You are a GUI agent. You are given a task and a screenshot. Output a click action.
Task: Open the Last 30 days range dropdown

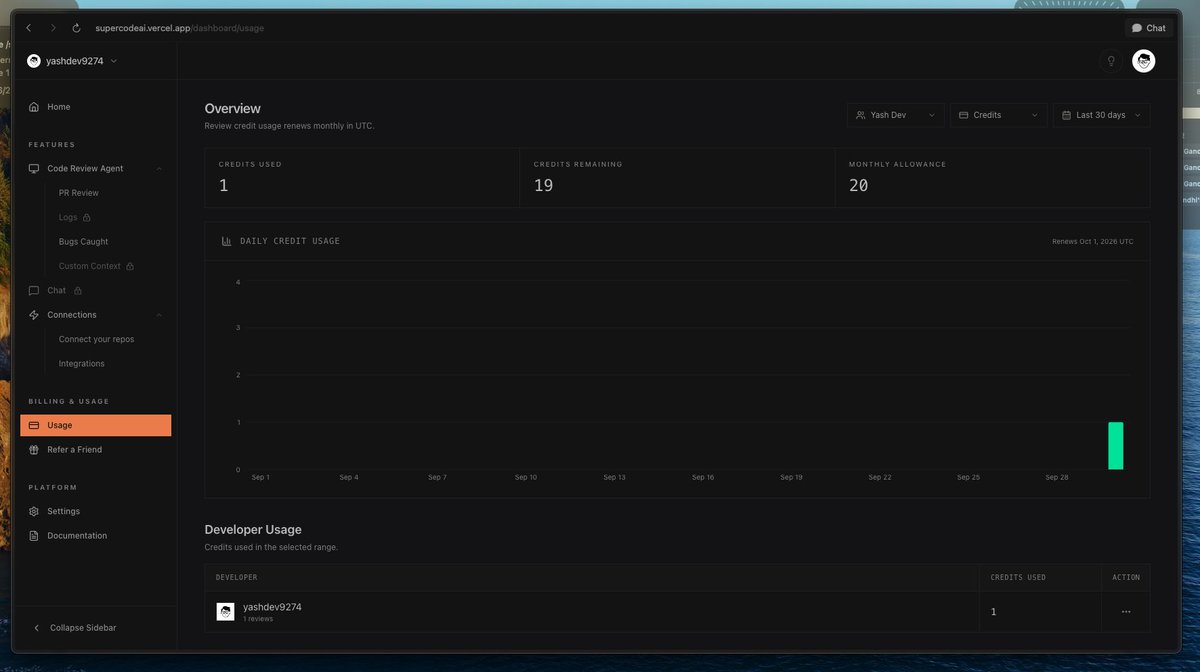[1101, 115]
